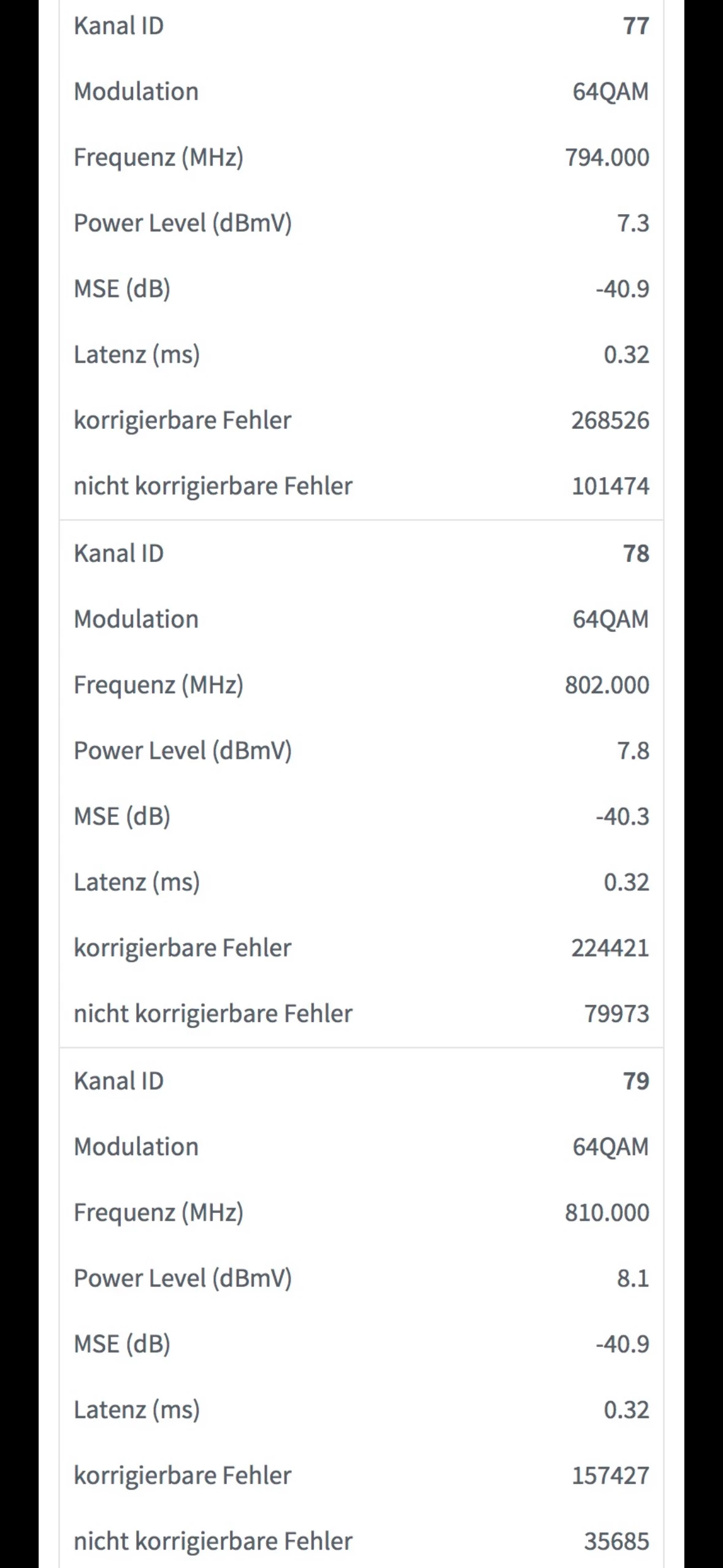Viewport: 723px width, 1568px height.
Task: Click uncorrectable errors count 101474
Action: pos(610,486)
